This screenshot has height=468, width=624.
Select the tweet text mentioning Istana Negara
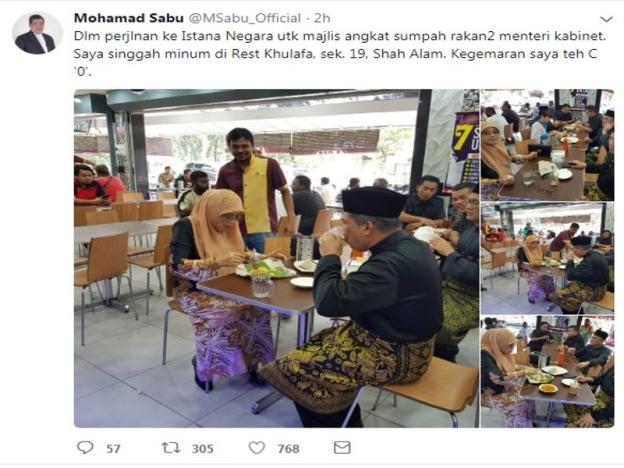coord(340,36)
